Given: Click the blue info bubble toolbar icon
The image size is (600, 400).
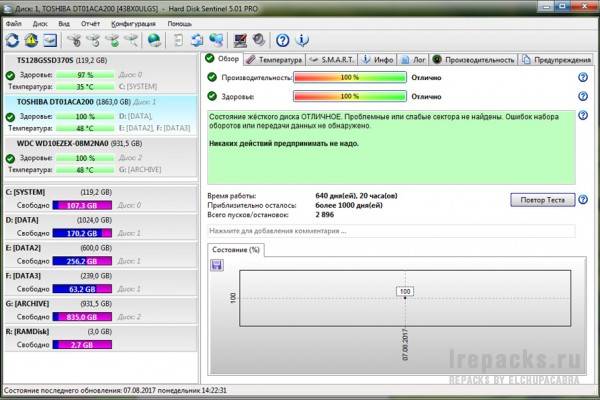Looking at the screenshot, I should point(302,40).
